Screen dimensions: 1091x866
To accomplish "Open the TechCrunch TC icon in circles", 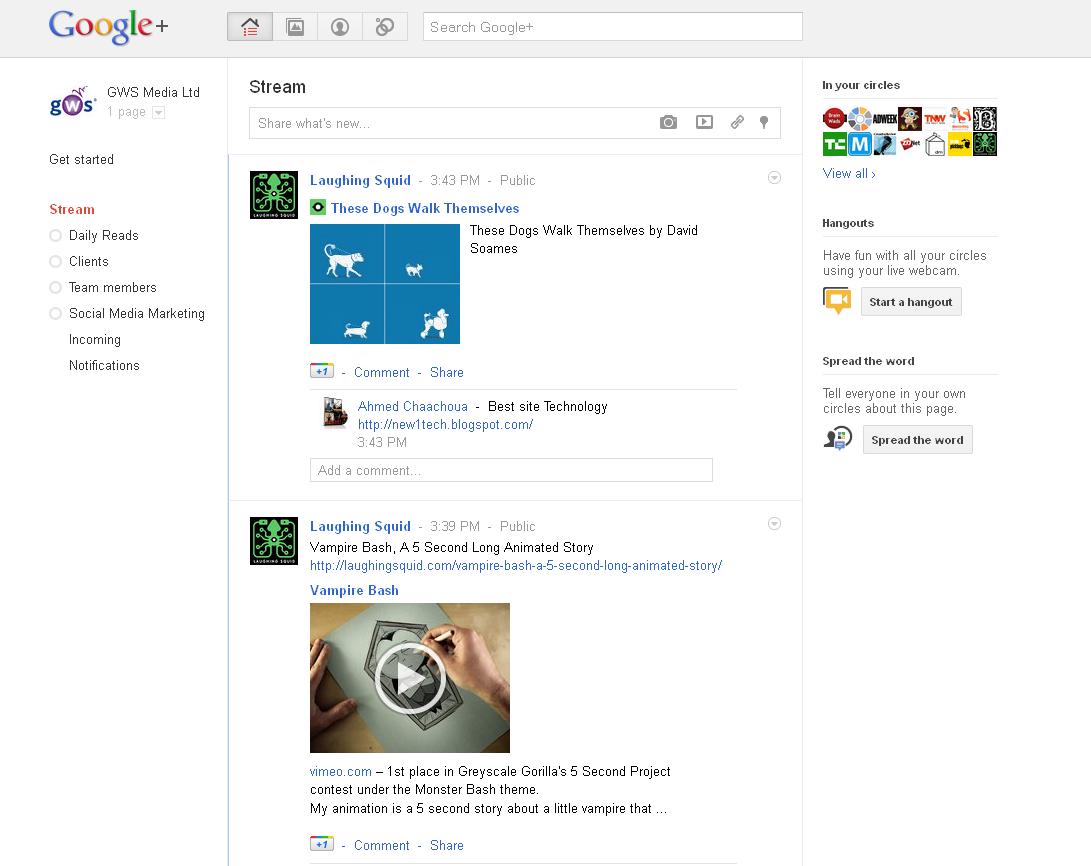I will tap(834, 144).
